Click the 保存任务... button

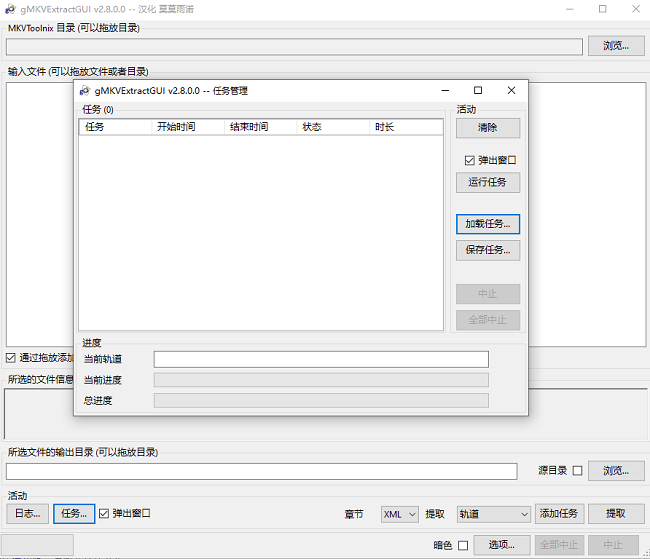click(x=488, y=250)
